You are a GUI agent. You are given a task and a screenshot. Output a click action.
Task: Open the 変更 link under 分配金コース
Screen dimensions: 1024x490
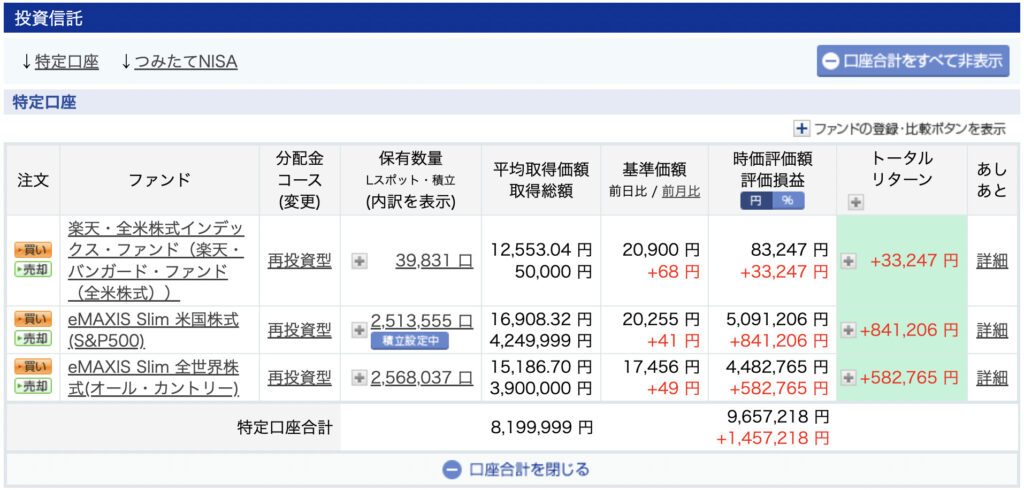click(x=300, y=201)
